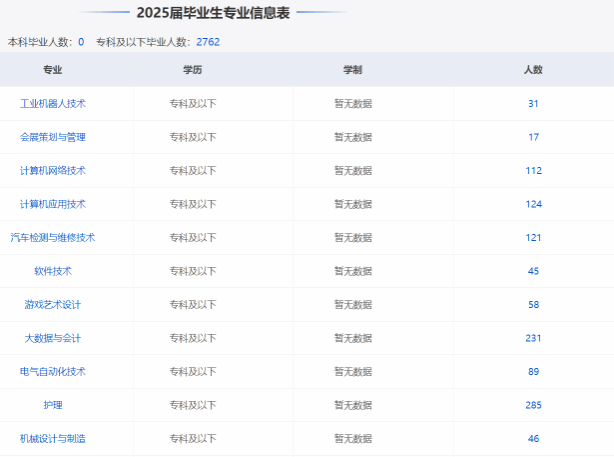Click the 汽车检测与维修技术 major link
Viewport: 614px width, 457px height.
click(x=53, y=238)
